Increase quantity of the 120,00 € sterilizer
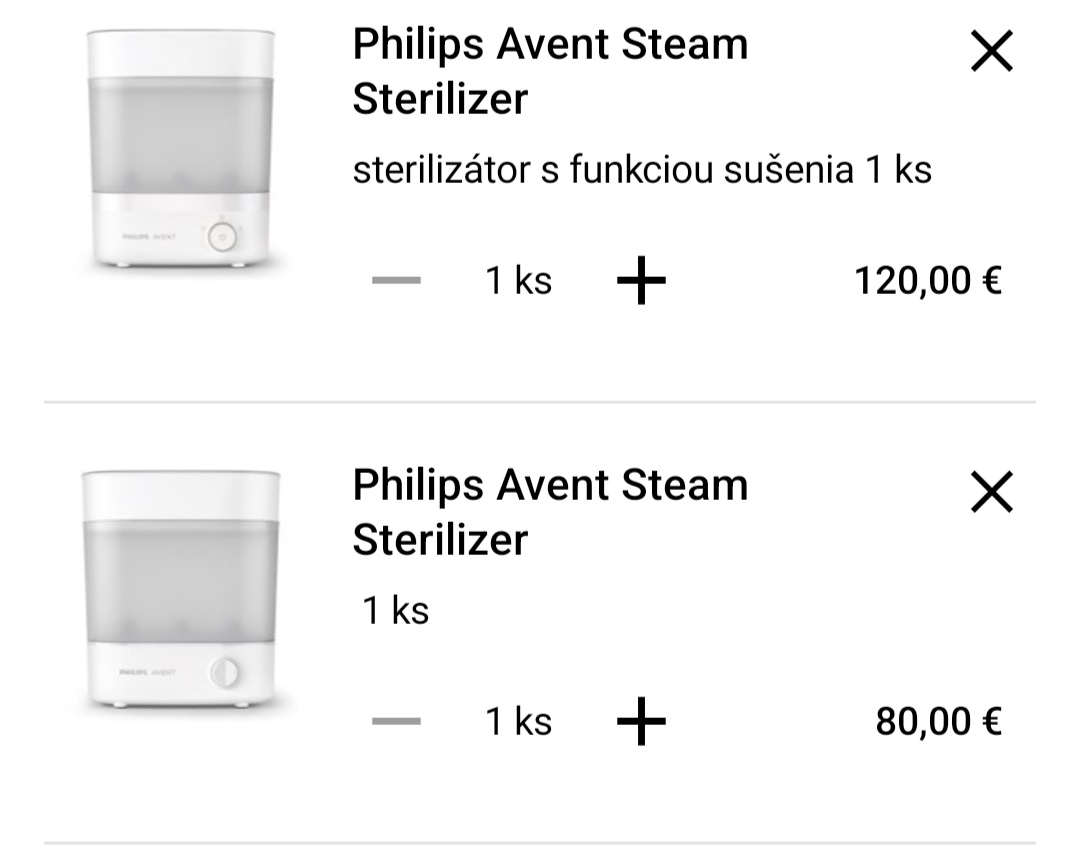 (641, 282)
